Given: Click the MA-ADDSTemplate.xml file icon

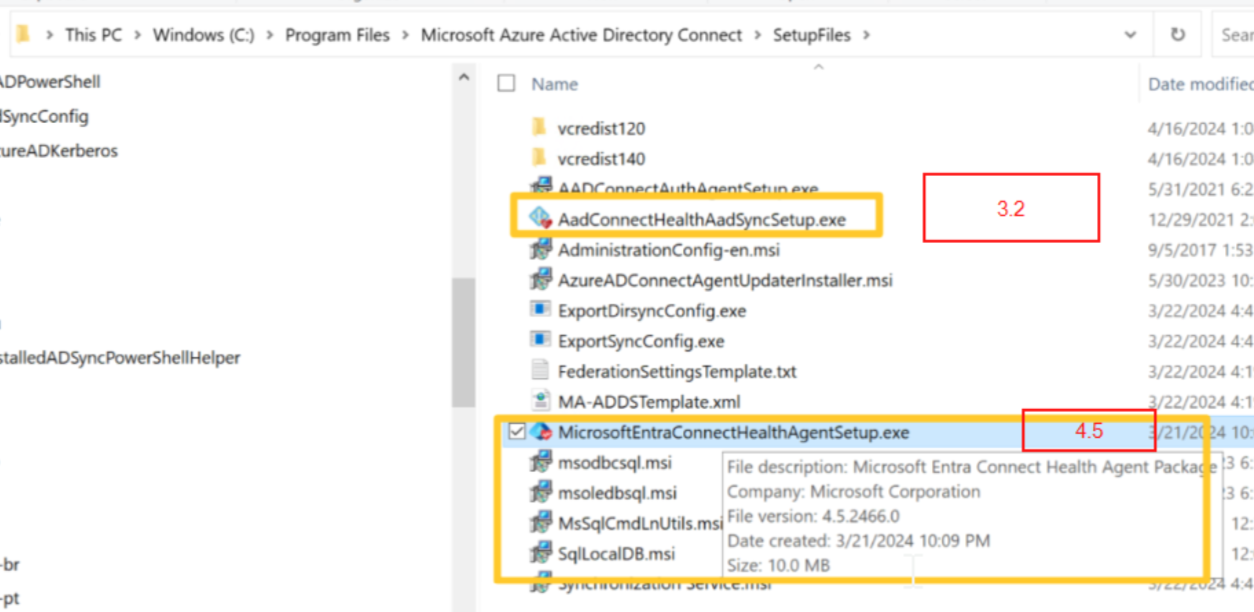Looking at the screenshot, I should (541, 402).
